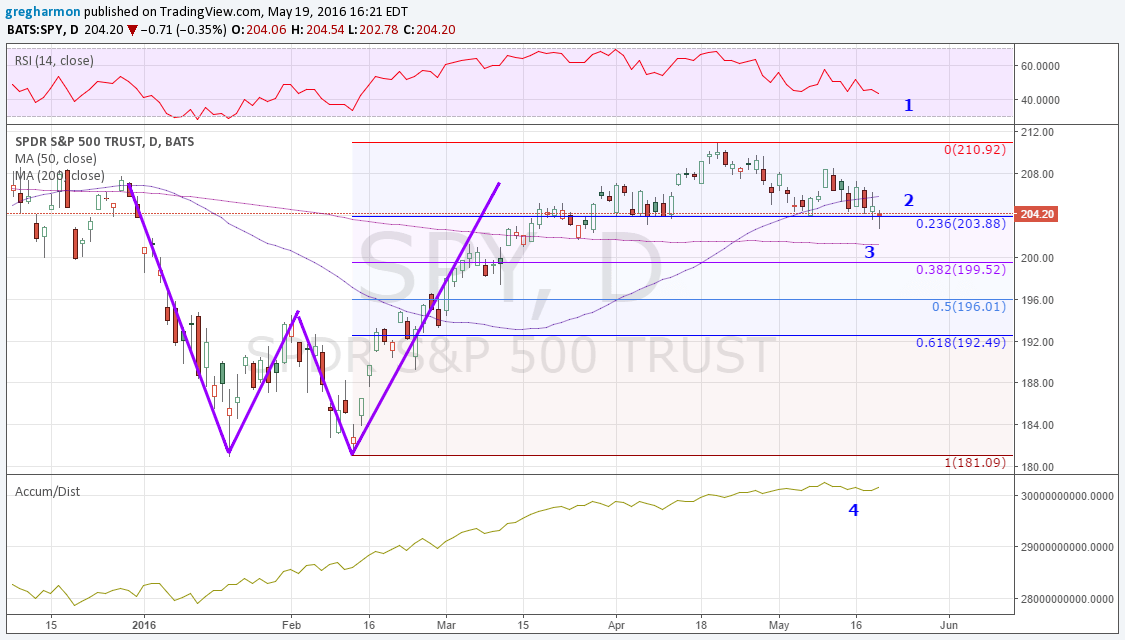
Task: Click the 180.00 price axis value
Action: click(1037, 467)
